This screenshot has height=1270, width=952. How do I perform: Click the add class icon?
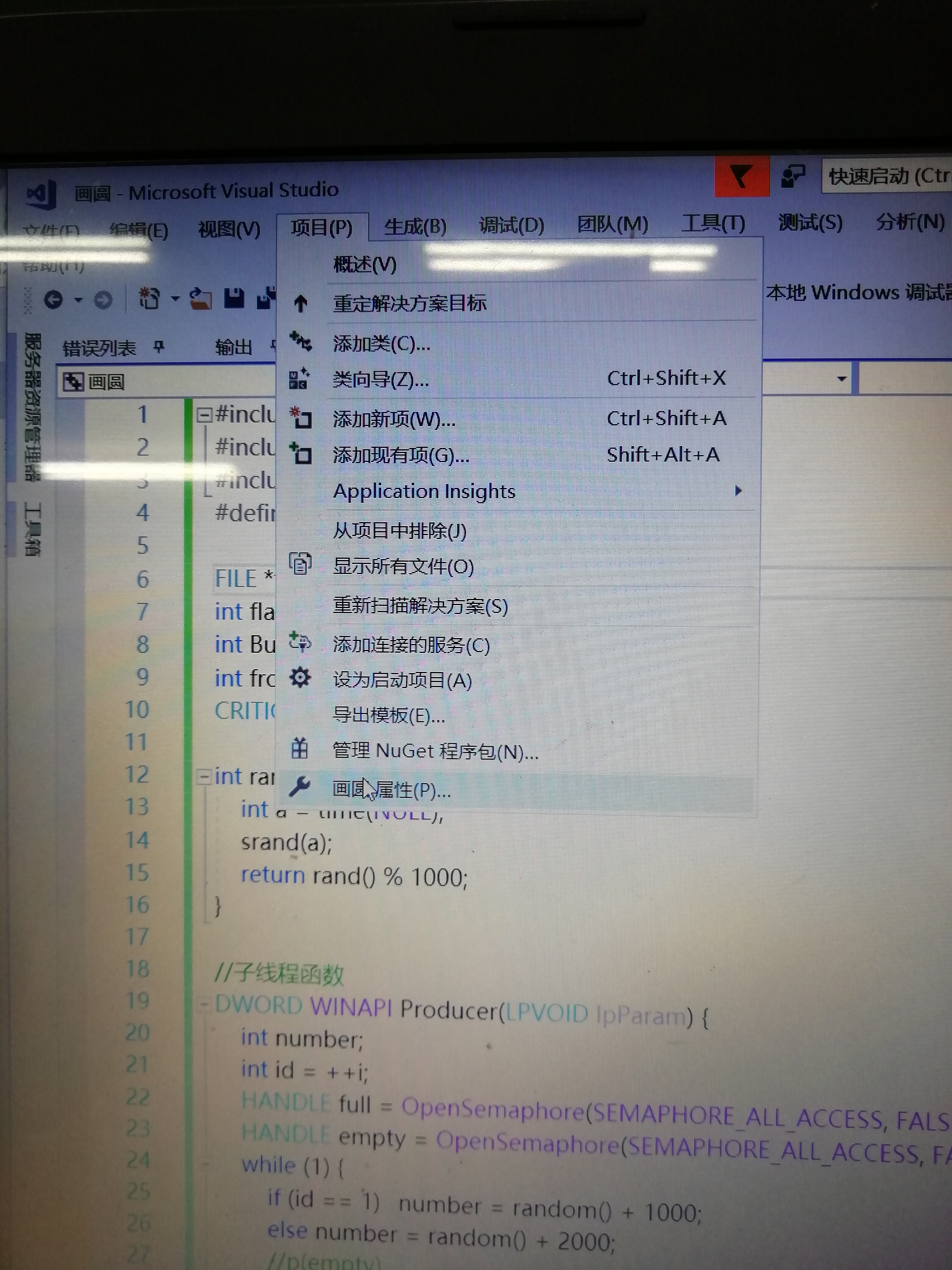pyautogui.click(x=300, y=341)
